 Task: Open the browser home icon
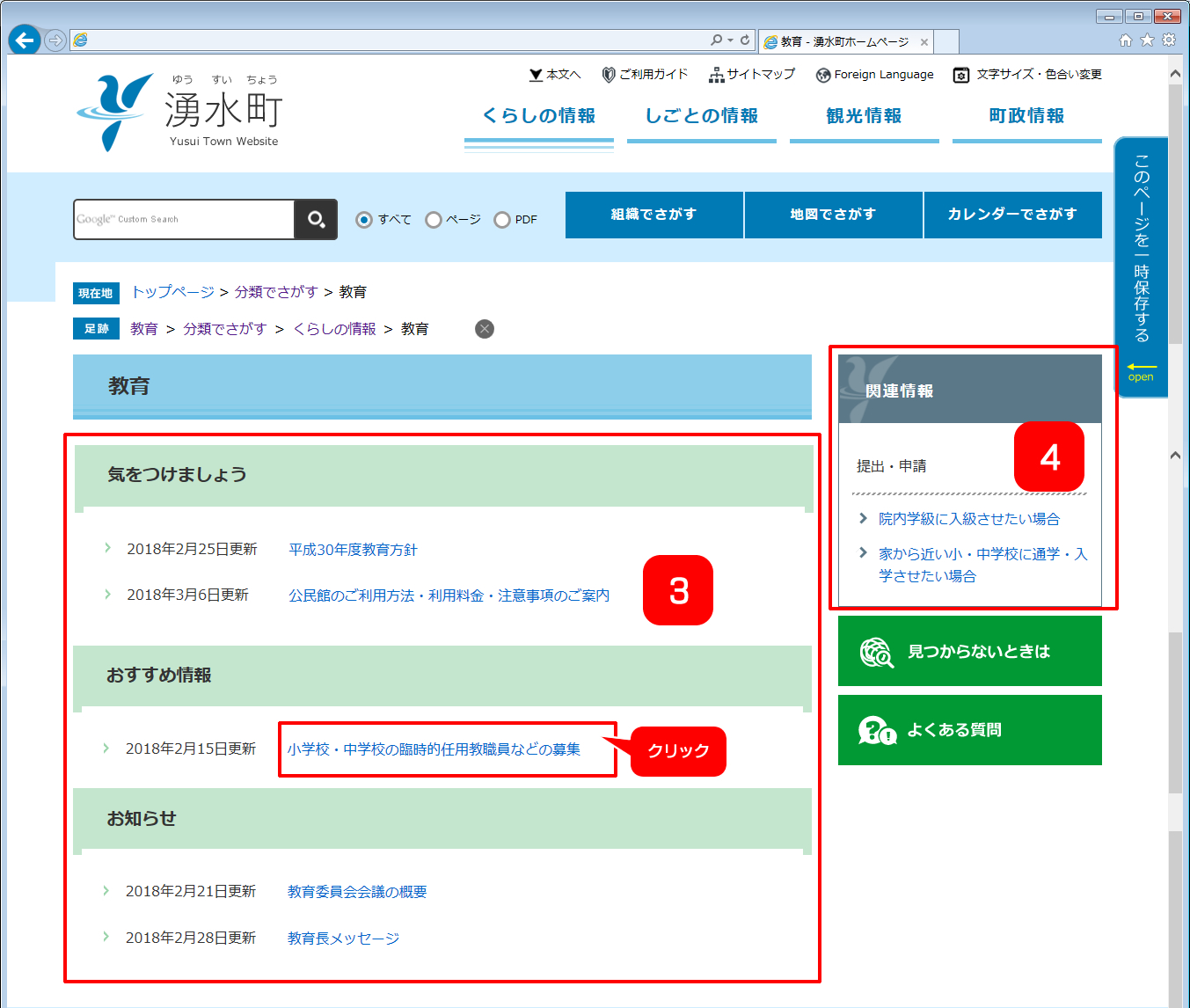[x=1125, y=40]
